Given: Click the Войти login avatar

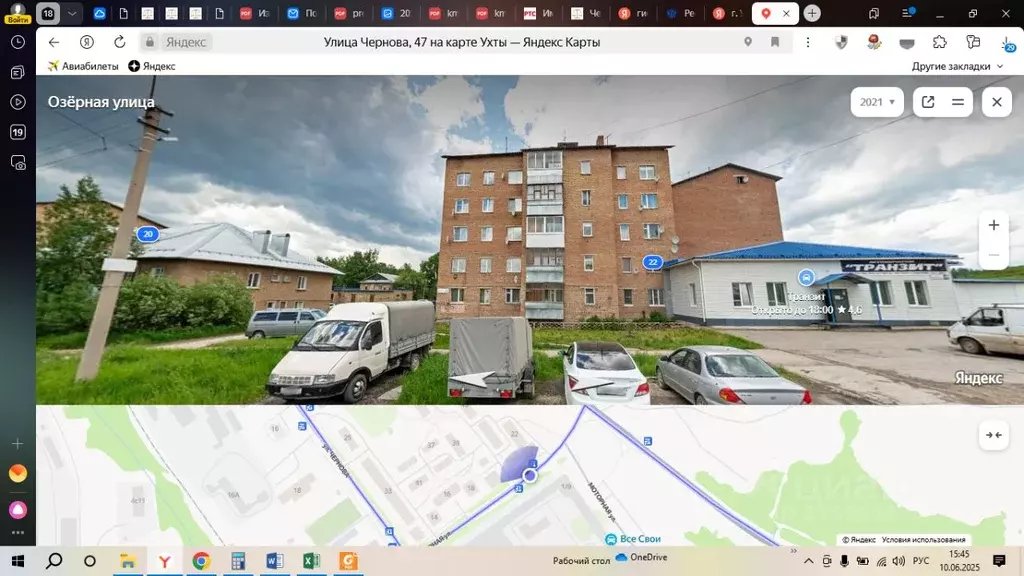Looking at the screenshot, I should (18, 13).
